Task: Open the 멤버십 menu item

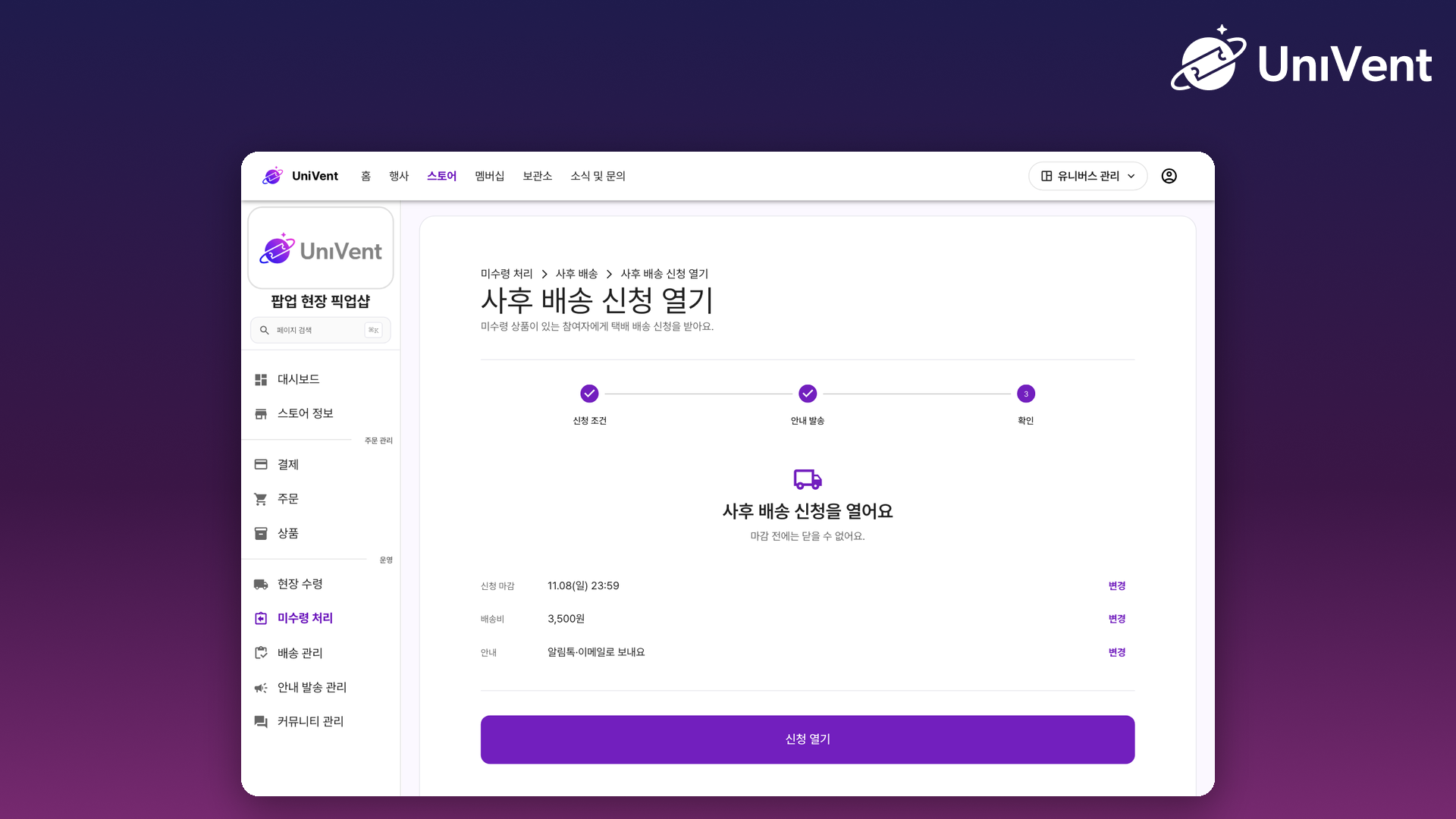Action: (489, 176)
